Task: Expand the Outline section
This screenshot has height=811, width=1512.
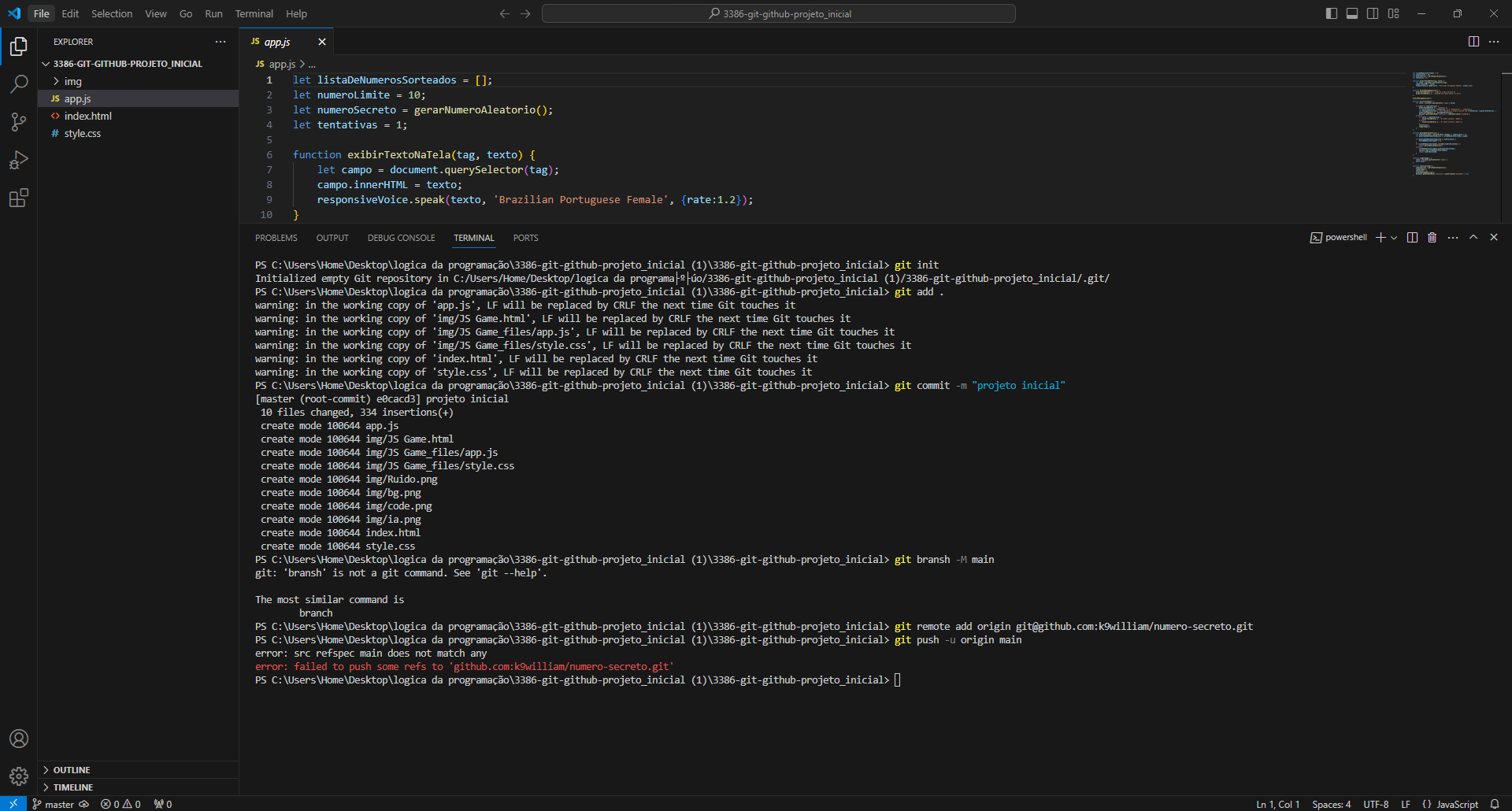Action: click(138, 770)
